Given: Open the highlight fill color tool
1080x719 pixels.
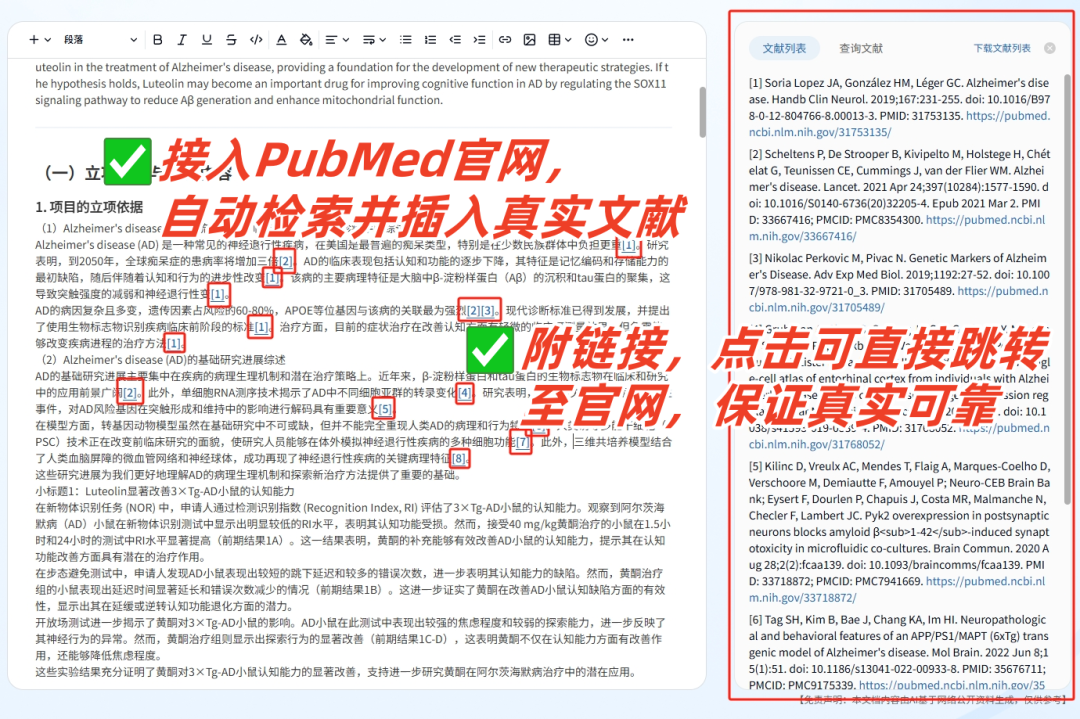Looking at the screenshot, I should (306, 40).
